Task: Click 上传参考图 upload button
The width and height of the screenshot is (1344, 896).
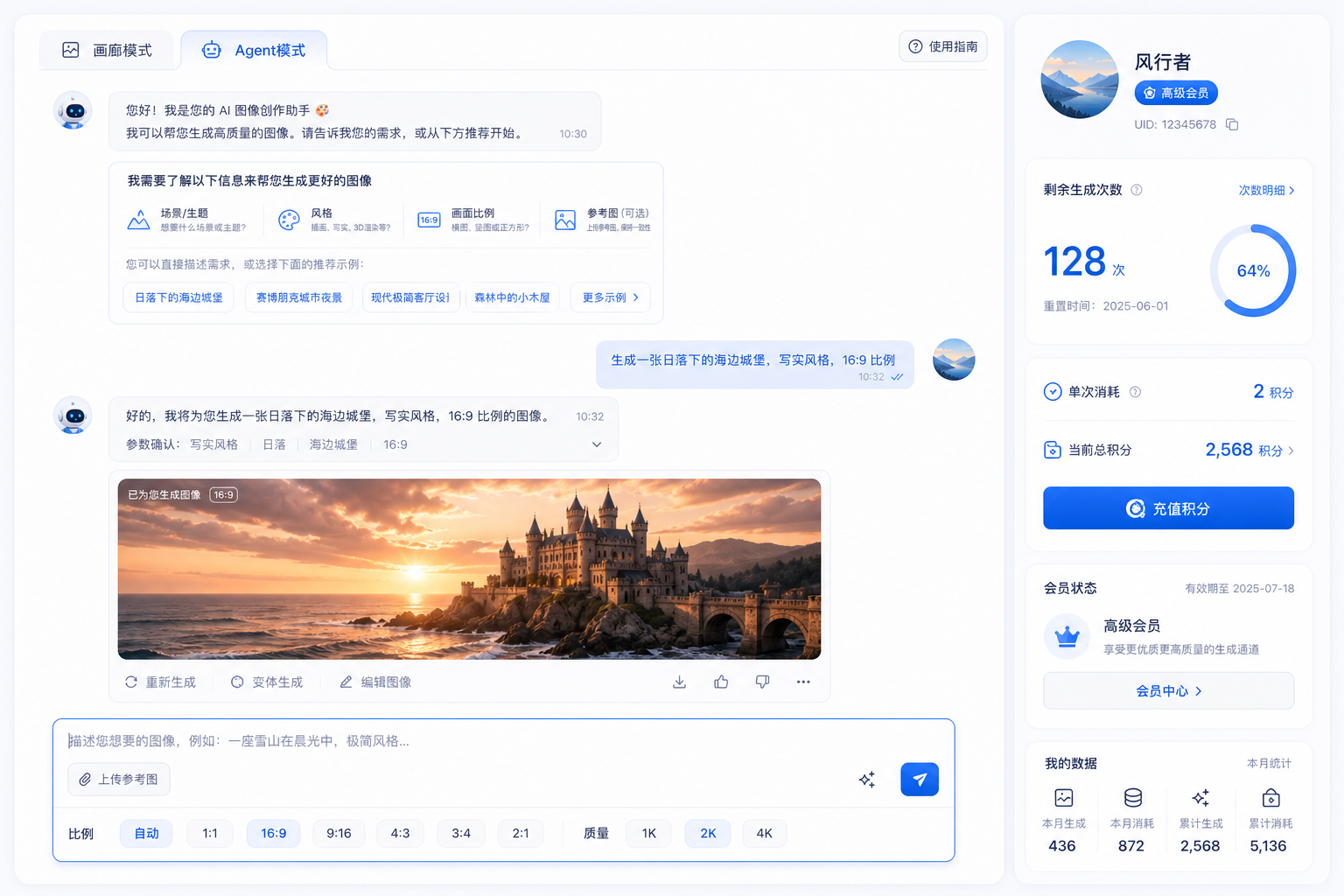Action: 119,780
